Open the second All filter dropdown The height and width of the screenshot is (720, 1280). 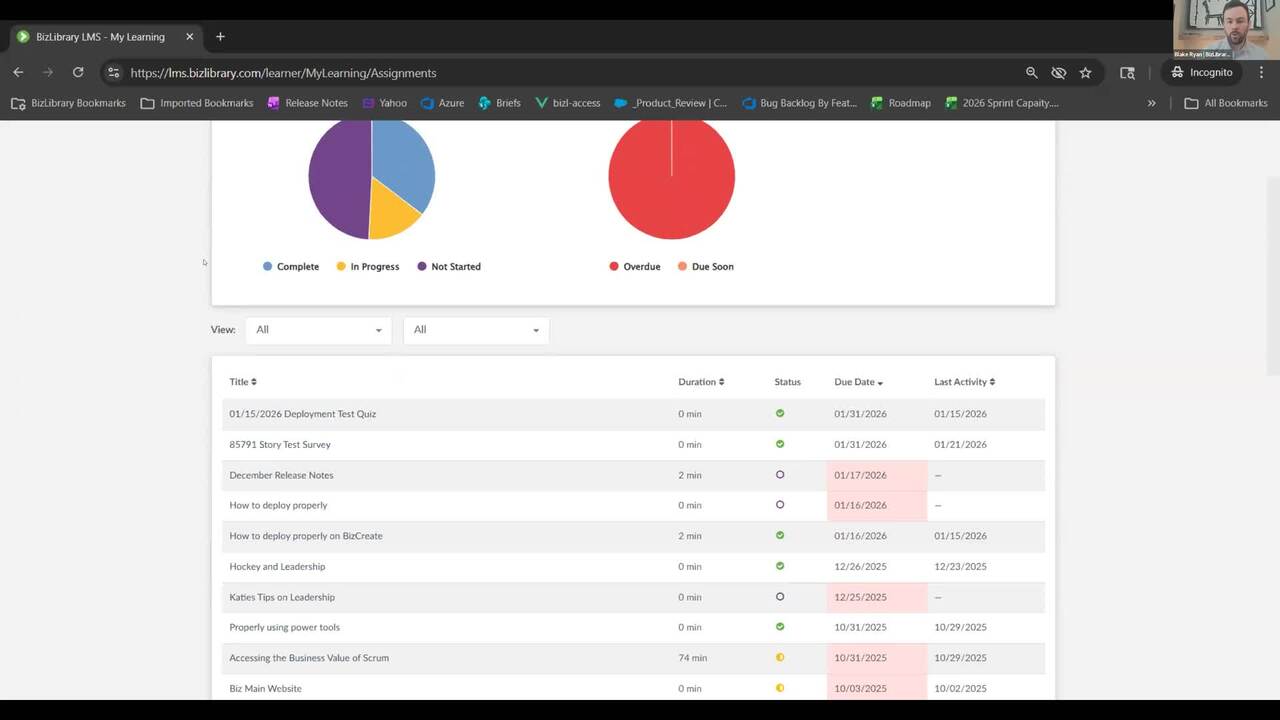pyautogui.click(x=476, y=330)
